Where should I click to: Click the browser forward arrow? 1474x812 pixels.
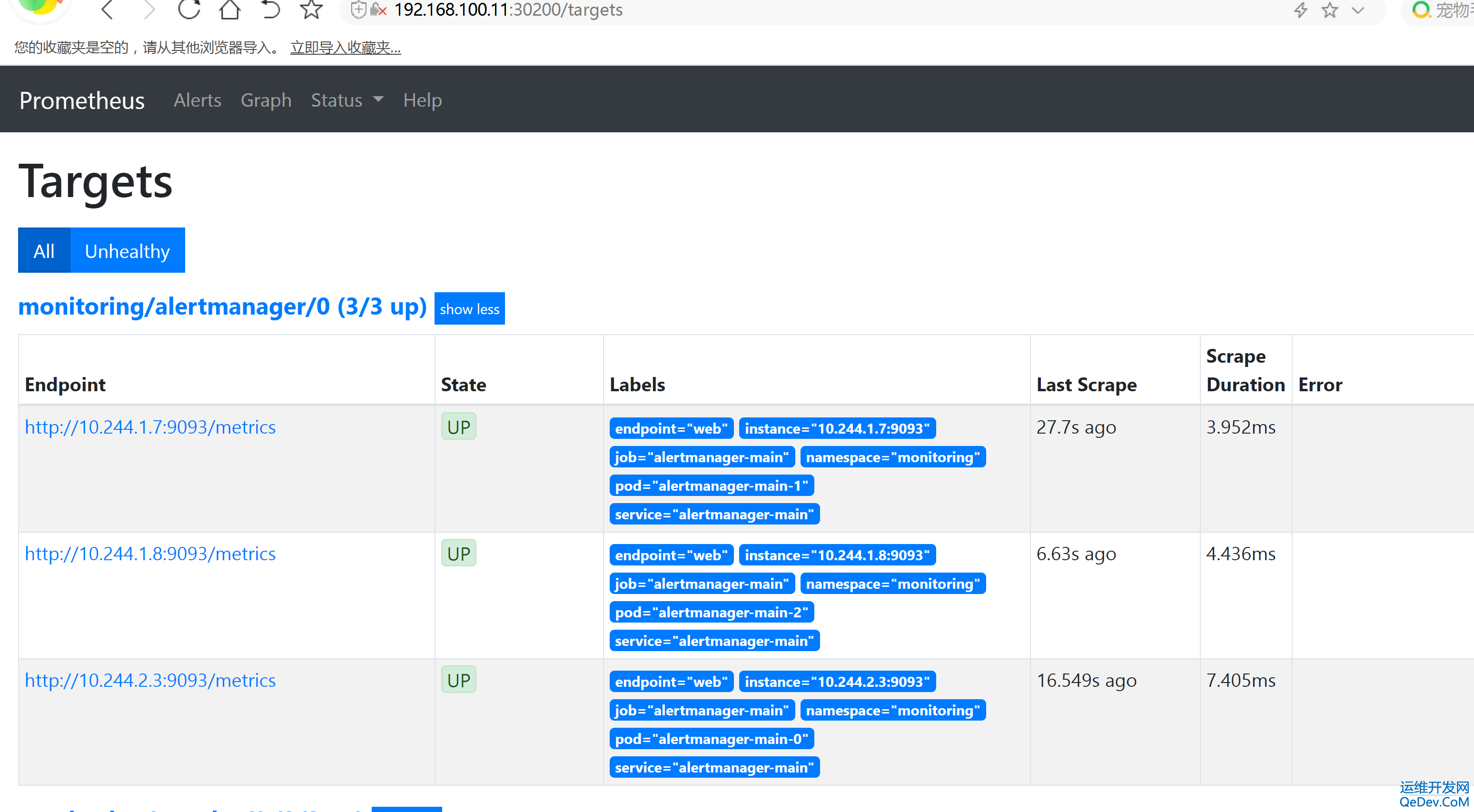(149, 10)
